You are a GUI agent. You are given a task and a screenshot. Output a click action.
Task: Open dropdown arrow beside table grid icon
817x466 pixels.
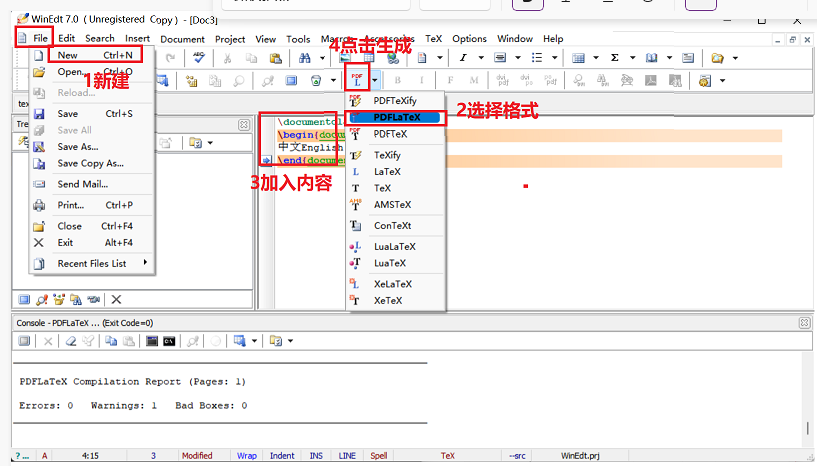[x=596, y=58]
